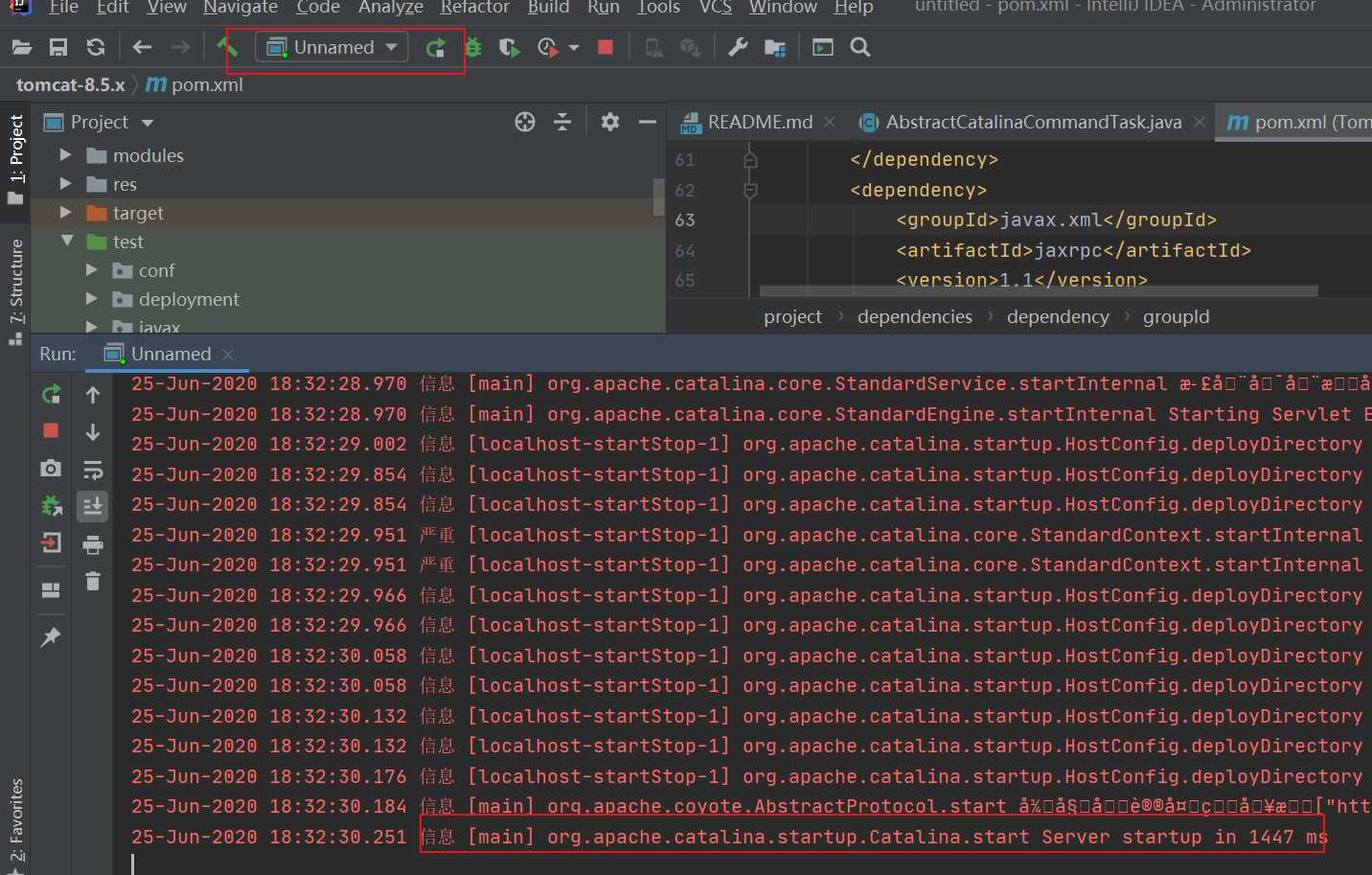The width and height of the screenshot is (1372, 875).
Task: Open a project with the folder icon
Action: tap(22, 47)
